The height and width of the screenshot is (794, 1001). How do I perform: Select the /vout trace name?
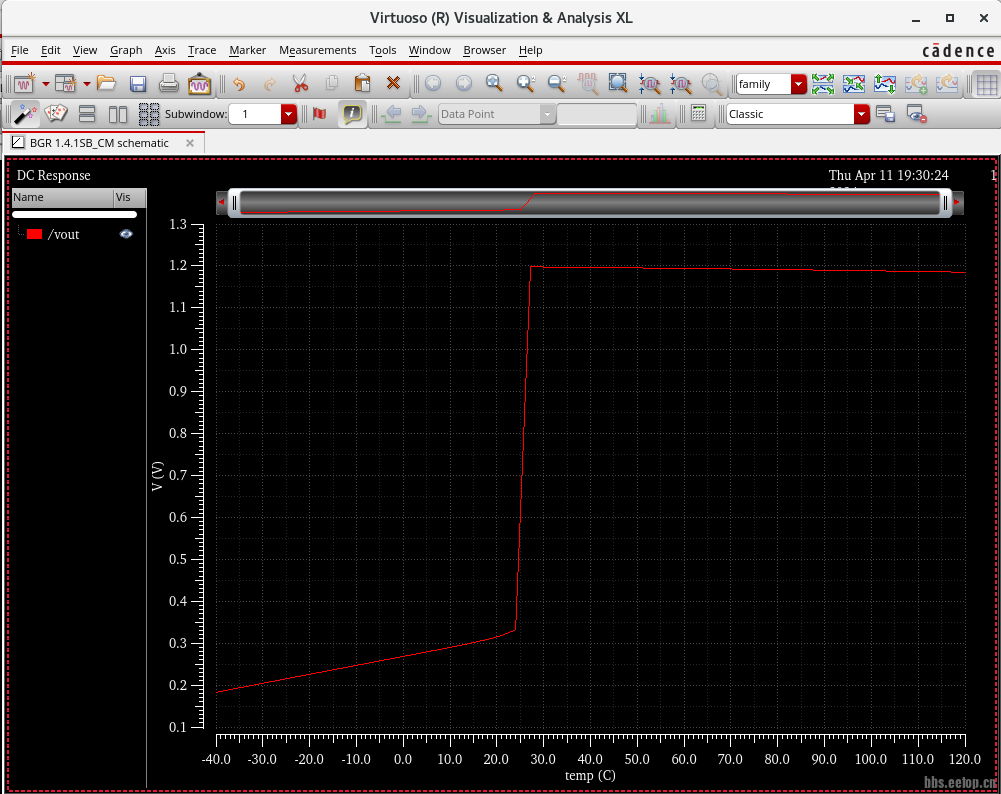pos(63,234)
